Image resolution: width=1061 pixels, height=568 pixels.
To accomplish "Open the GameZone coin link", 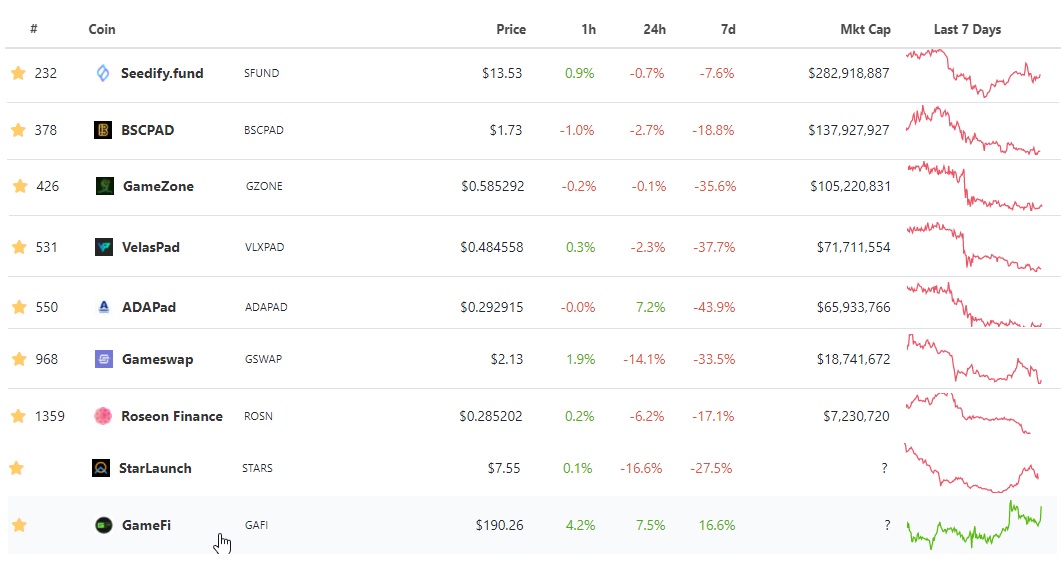I will pyautogui.click(x=158, y=186).
